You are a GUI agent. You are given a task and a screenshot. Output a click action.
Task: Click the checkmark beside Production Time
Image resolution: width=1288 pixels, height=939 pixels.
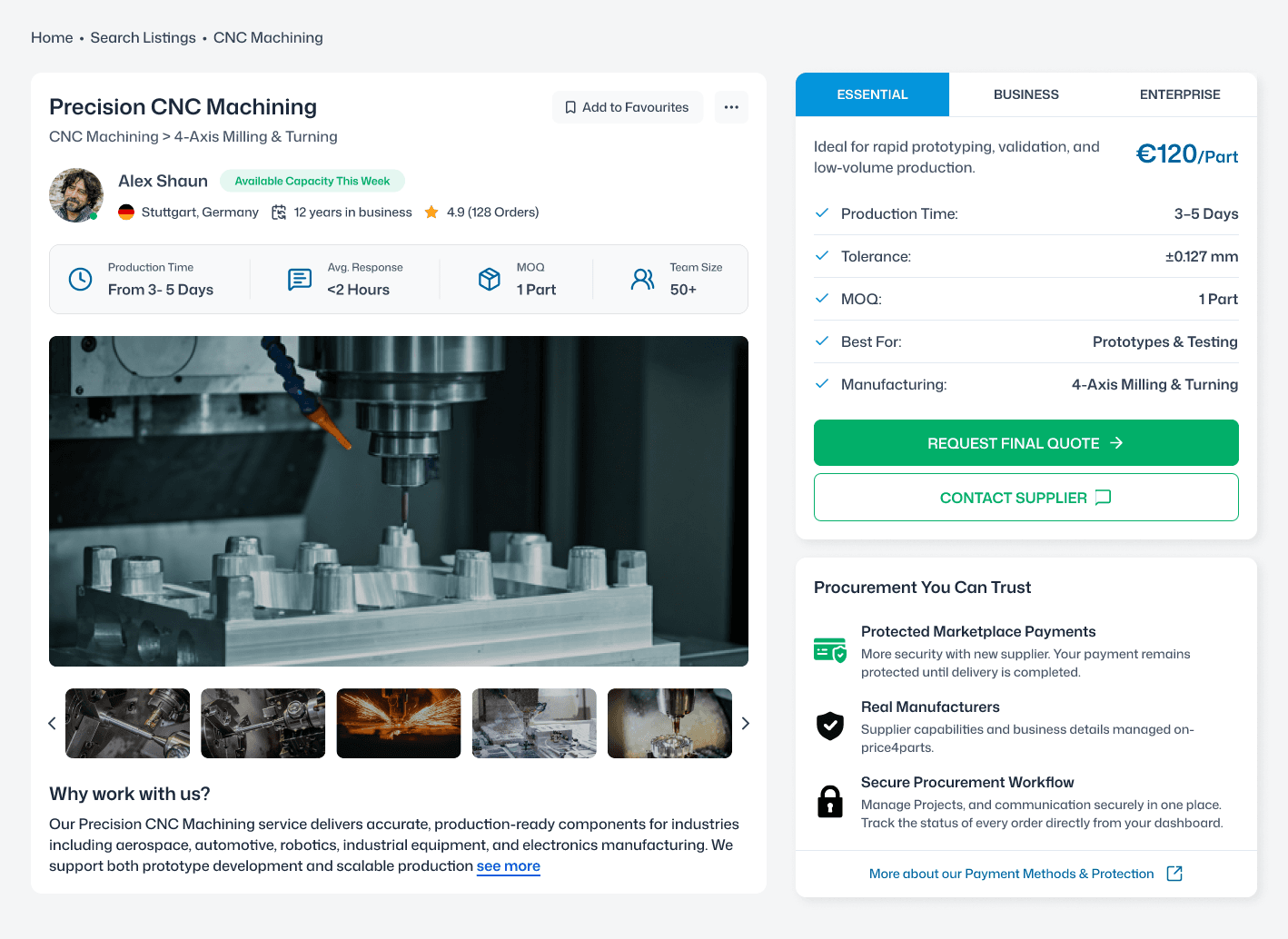[822, 213]
